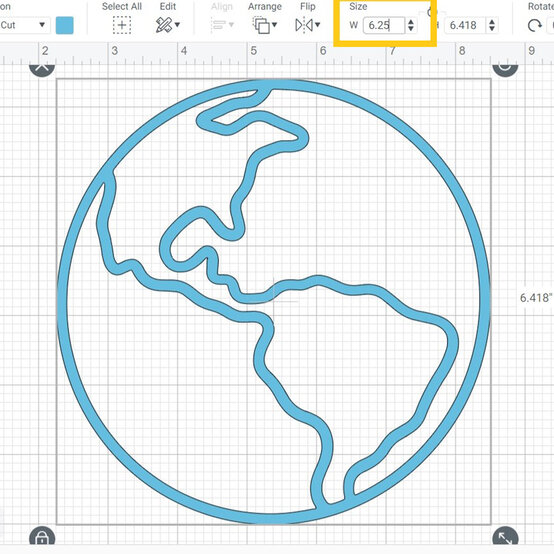Click the blue linetype color swatch
554x554 pixels.
pos(65,25)
